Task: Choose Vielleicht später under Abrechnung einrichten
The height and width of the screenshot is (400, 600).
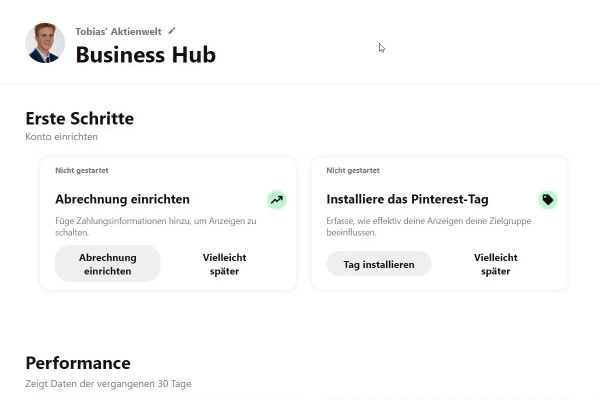Action: pos(224,264)
